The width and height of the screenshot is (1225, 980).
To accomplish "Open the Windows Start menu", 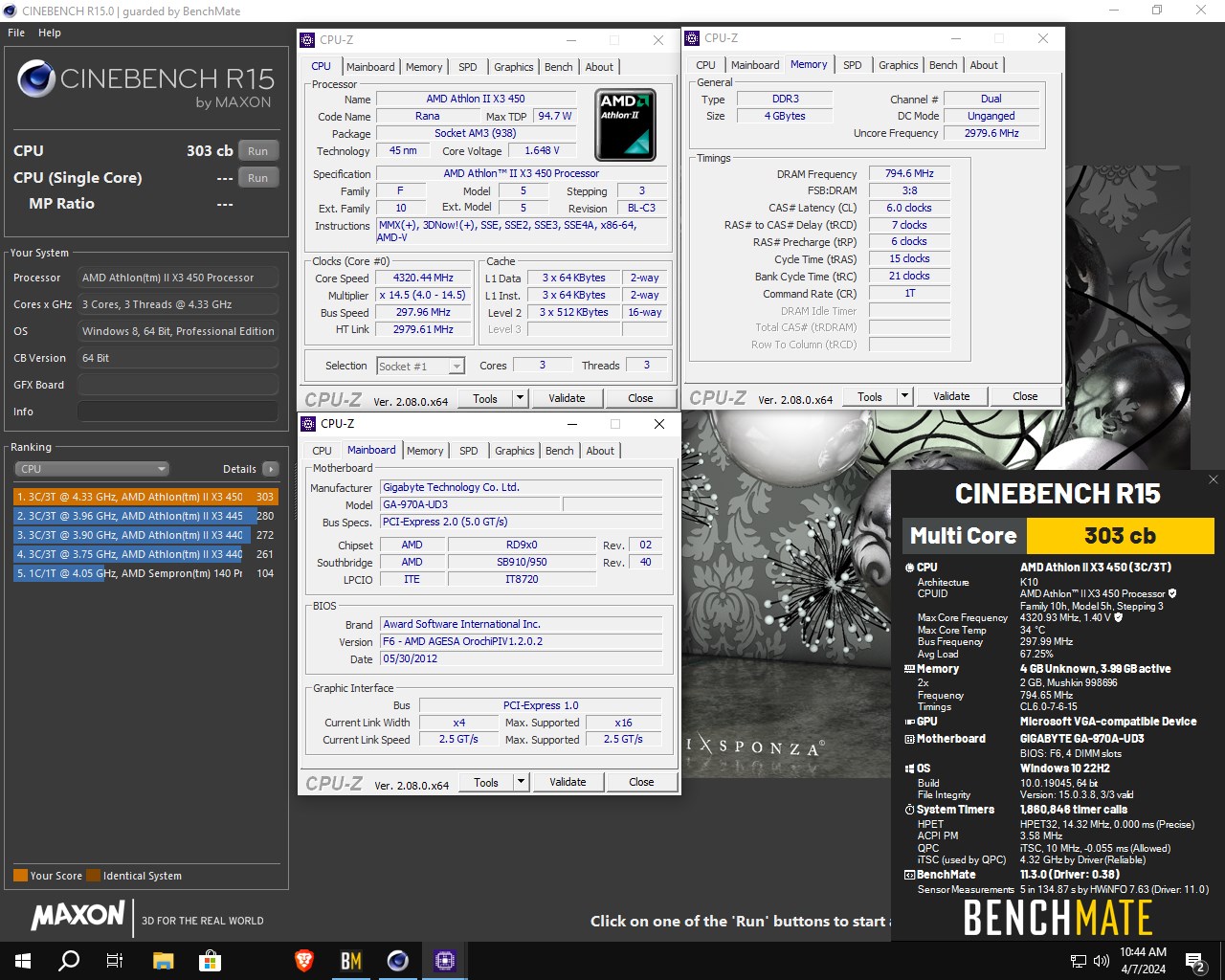I will (23, 961).
